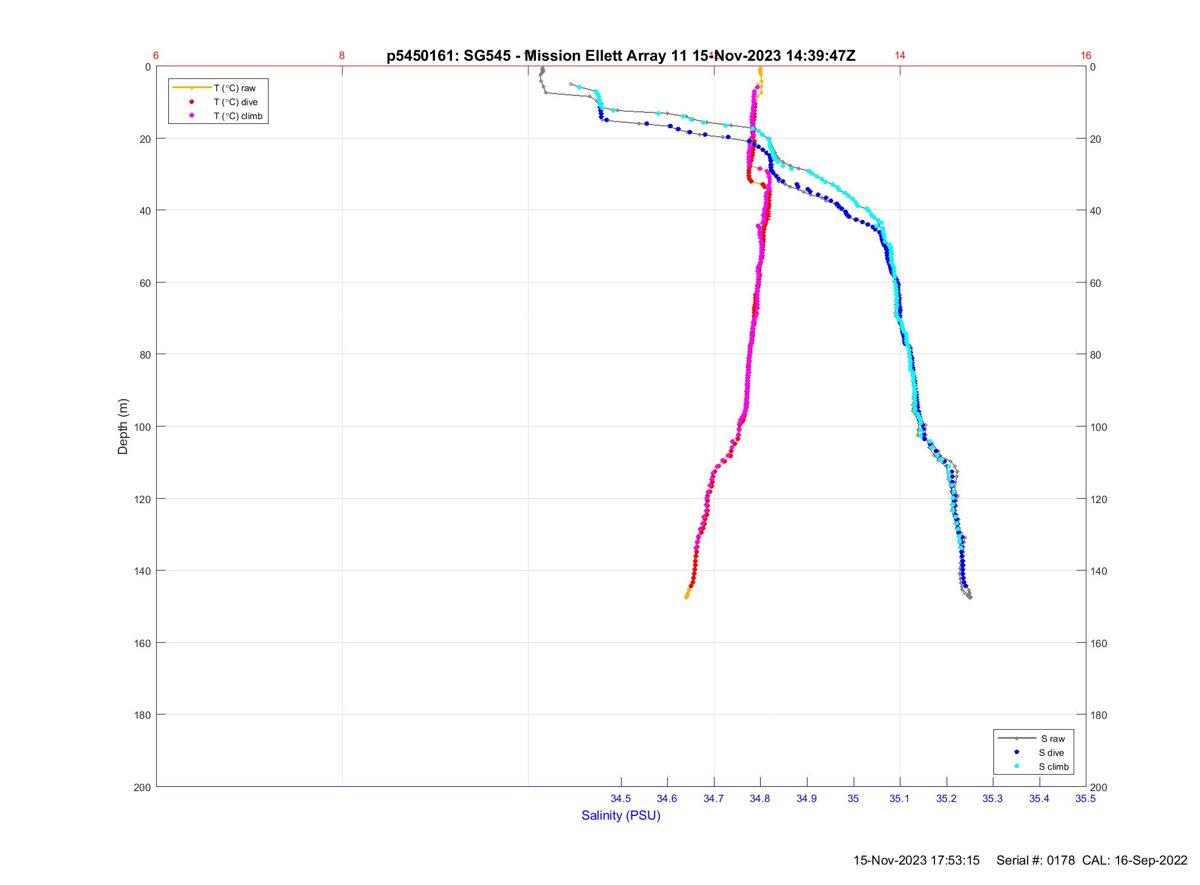1200x885 pixels.
Task: Click the red temperature tick label 16
Action: (x=1086, y=56)
